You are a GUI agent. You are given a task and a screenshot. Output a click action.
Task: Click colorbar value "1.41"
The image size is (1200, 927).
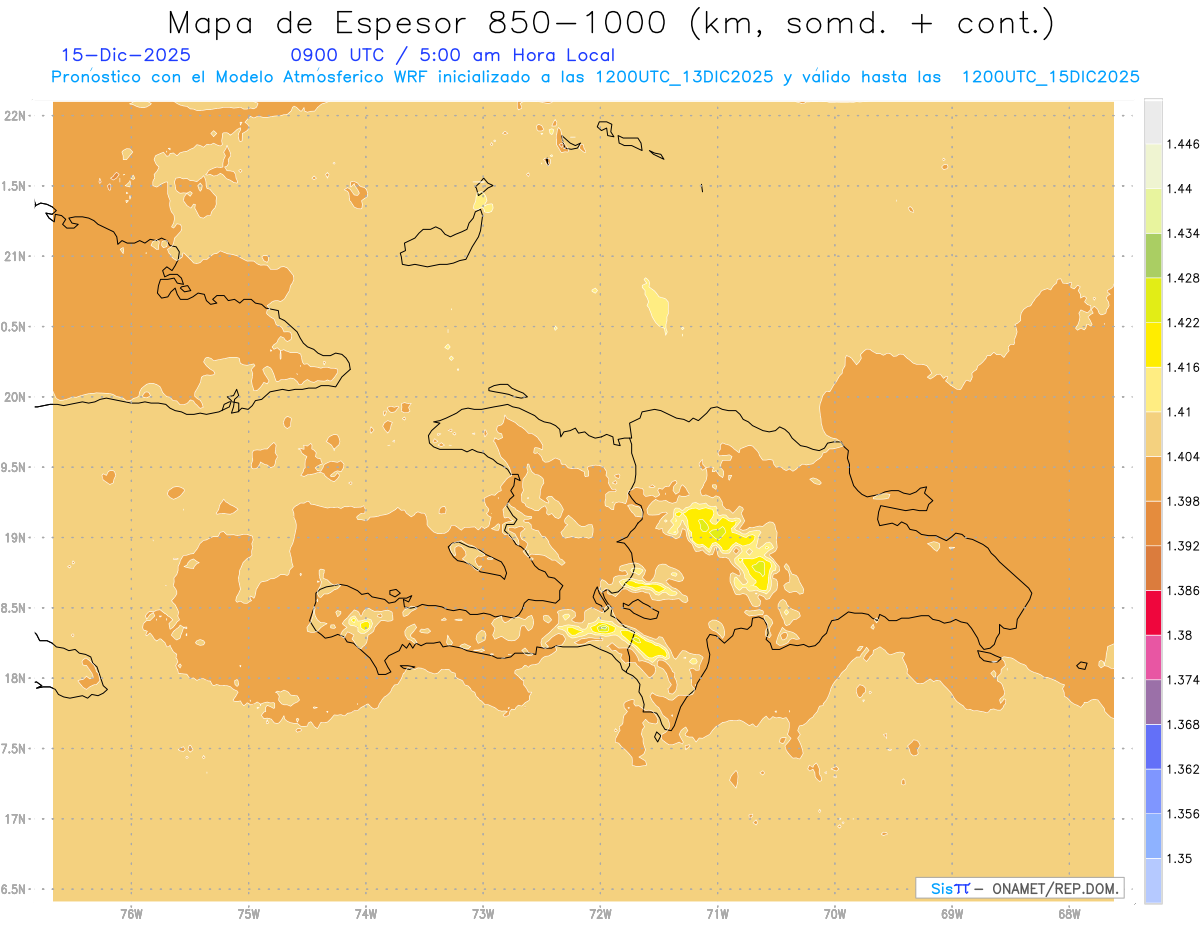coord(1180,412)
